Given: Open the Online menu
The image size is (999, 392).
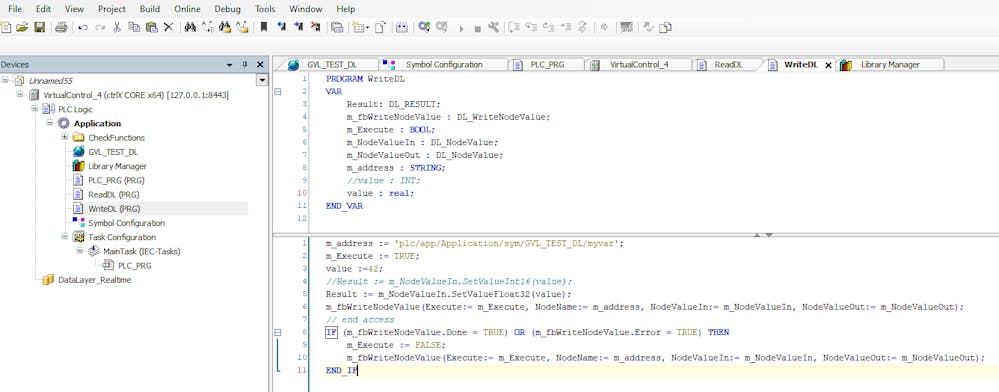Looking at the screenshot, I should [x=187, y=9].
